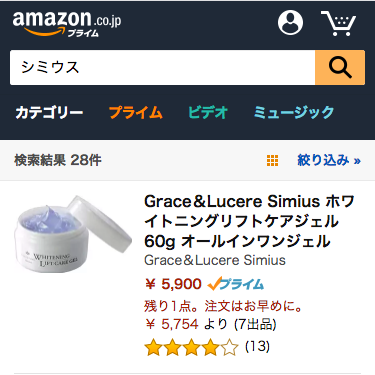375x375 pixels.
Task: Go to the ビデオ tab
Action: 208,112
